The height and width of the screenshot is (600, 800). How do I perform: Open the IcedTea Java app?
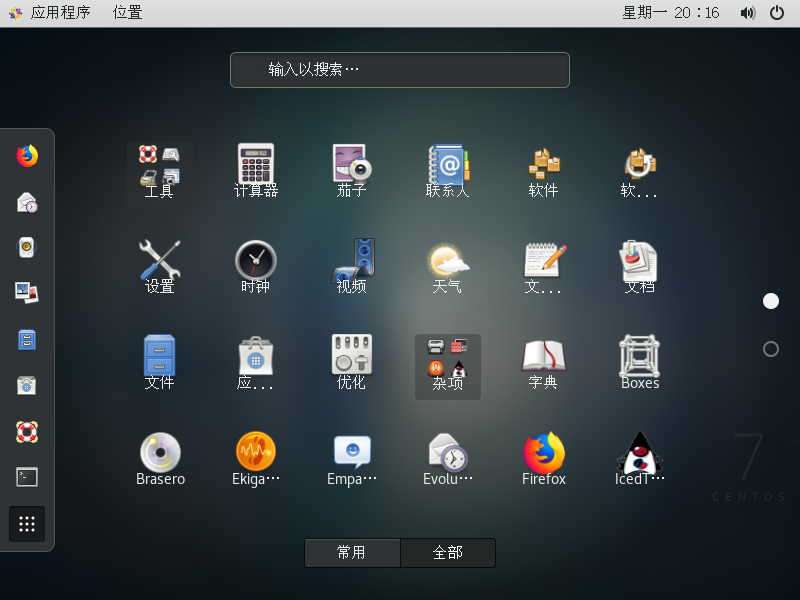[x=639, y=459]
